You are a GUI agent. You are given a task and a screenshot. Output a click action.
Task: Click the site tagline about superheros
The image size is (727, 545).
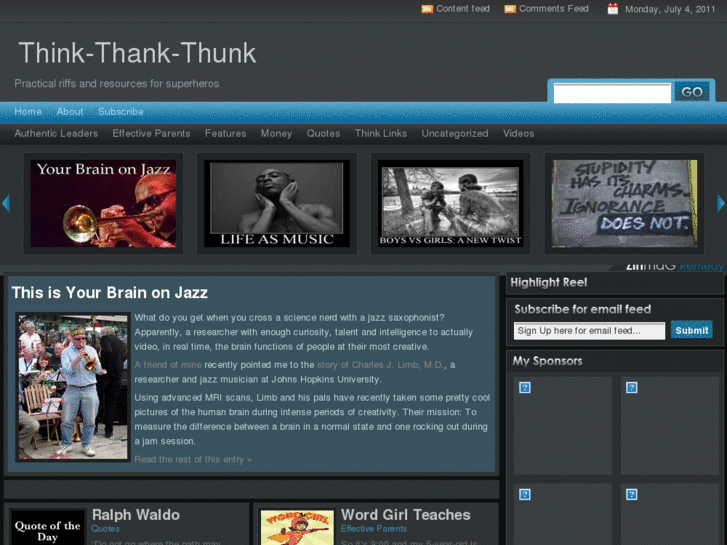click(117, 84)
